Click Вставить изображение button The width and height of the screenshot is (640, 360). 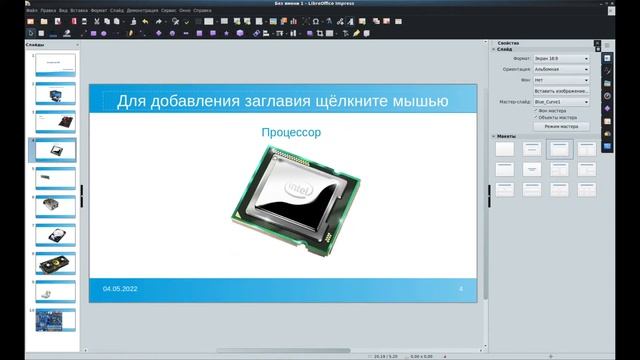(561, 91)
